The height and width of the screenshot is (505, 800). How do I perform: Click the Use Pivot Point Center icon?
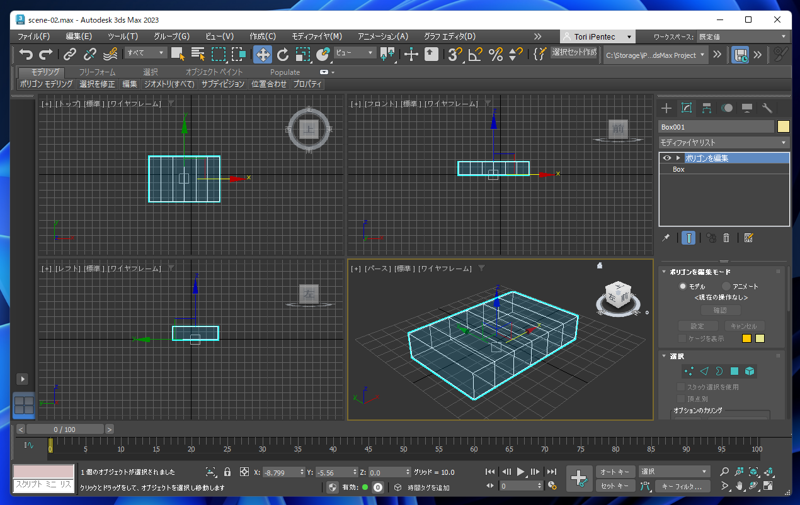click(388, 54)
